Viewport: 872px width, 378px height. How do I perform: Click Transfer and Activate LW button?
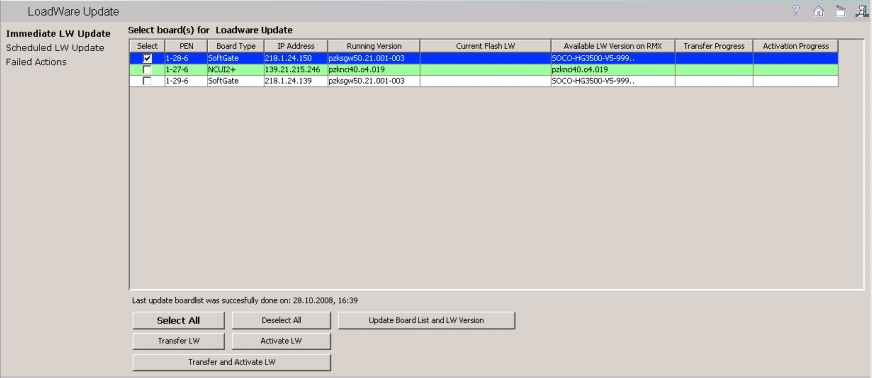click(x=232, y=362)
